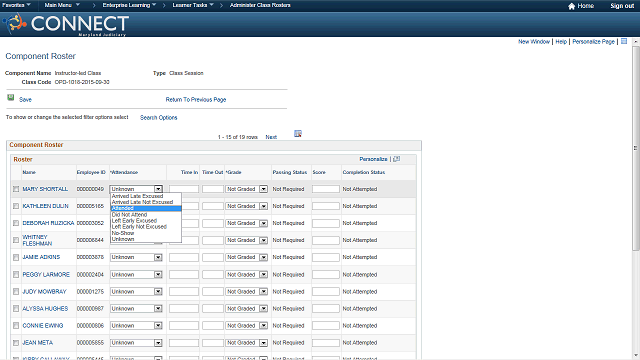Viewport: 640px width, 360px height.
Task: Open the Attendance dropdown for JUDY MOWBRAY
Action: [x=136, y=291]
